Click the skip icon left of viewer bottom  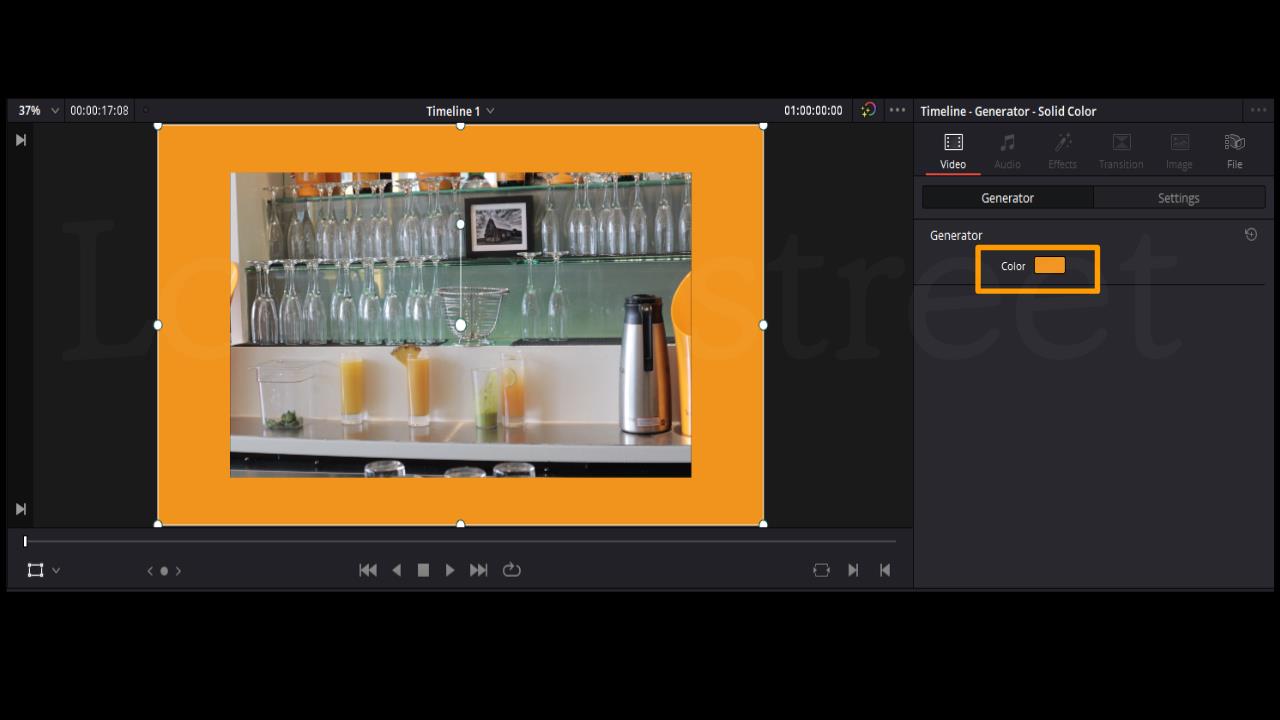[x=20, y=509]
